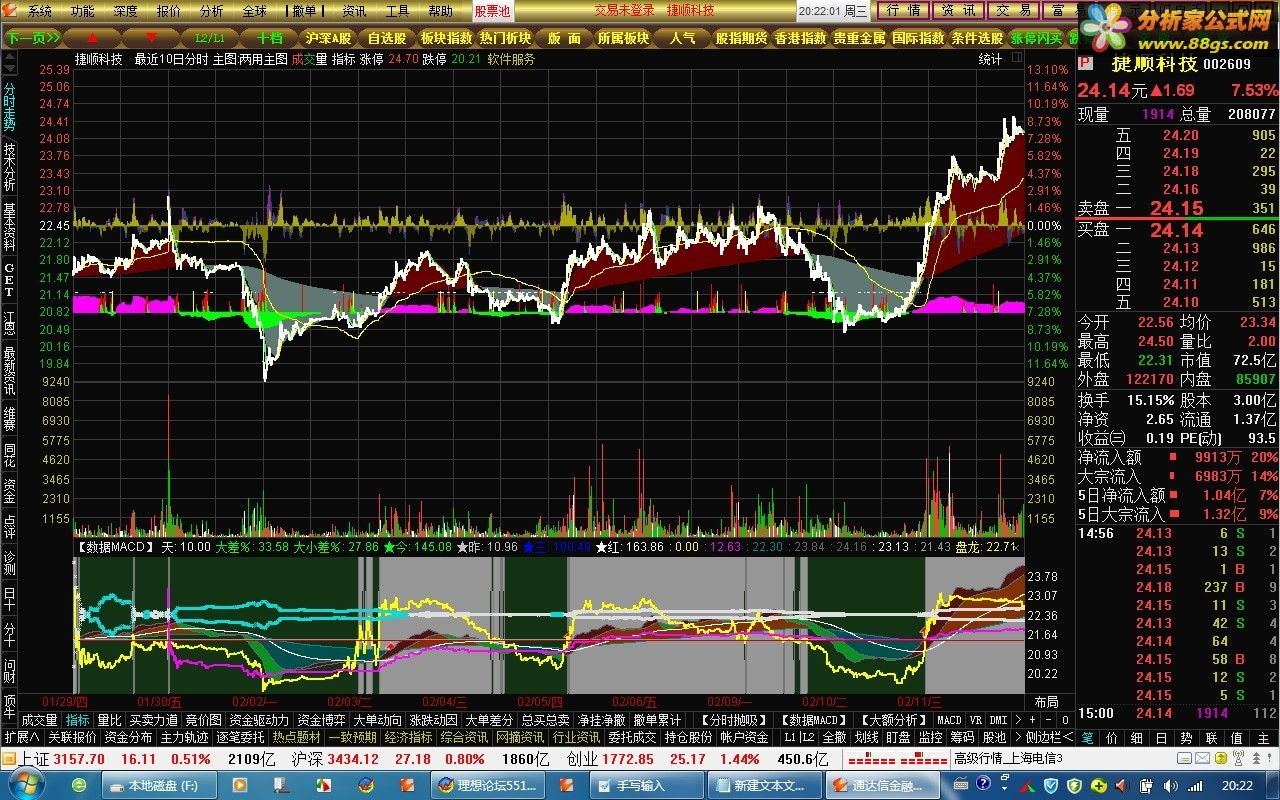1280x800 pixels.
Task: Toggle the L2 level-two data button
Action: point(808,737)
